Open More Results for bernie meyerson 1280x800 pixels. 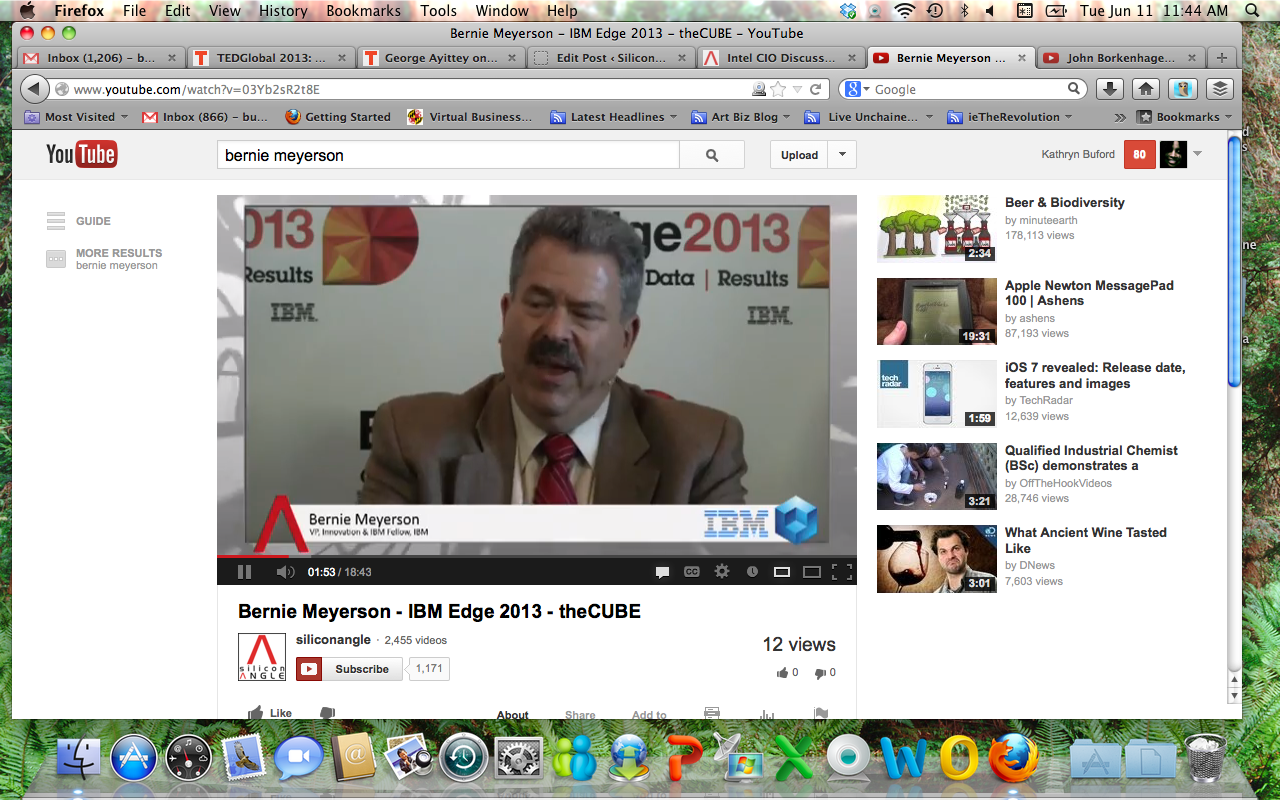point(104,259)
